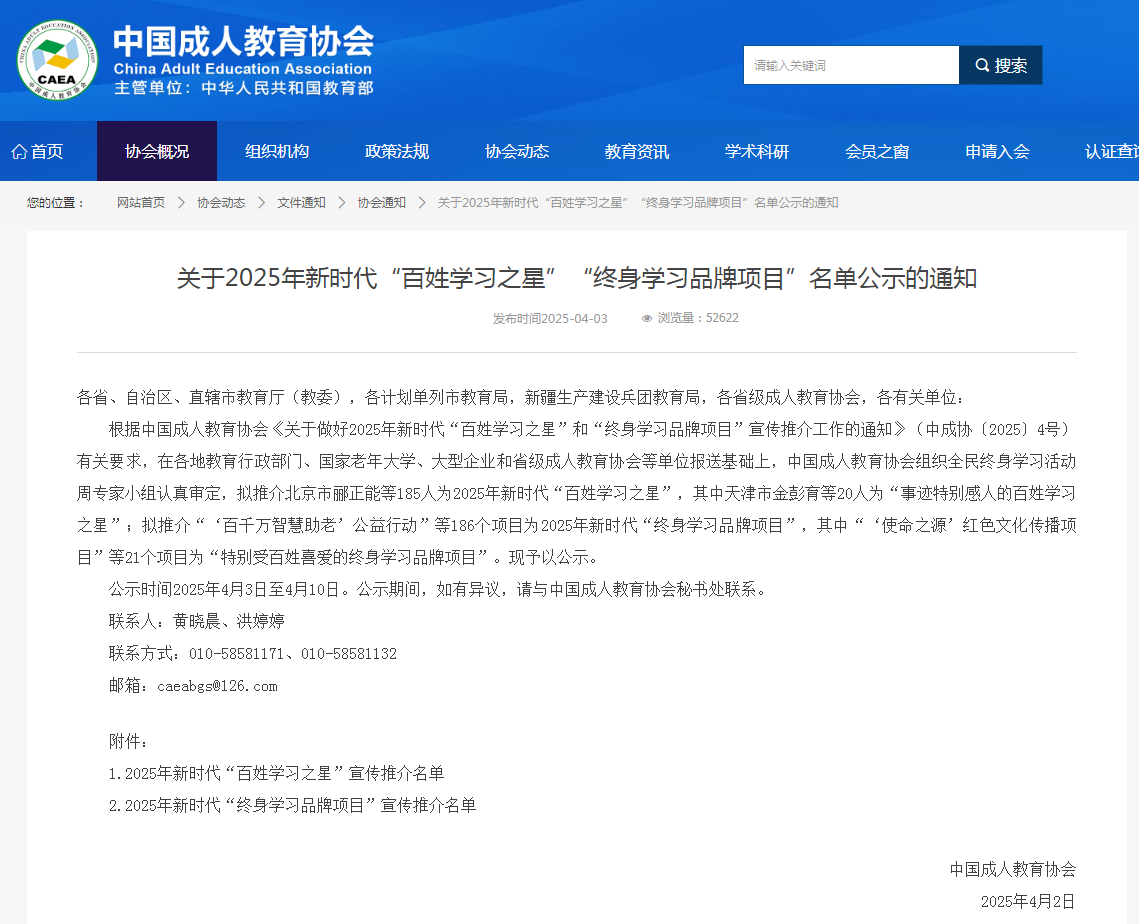Image resolution: width=1139 pixels, height=924 pixels.
Task: Click 主管单位：中华人民共和国教育部 text in header
Action: [x=243, y=88]
